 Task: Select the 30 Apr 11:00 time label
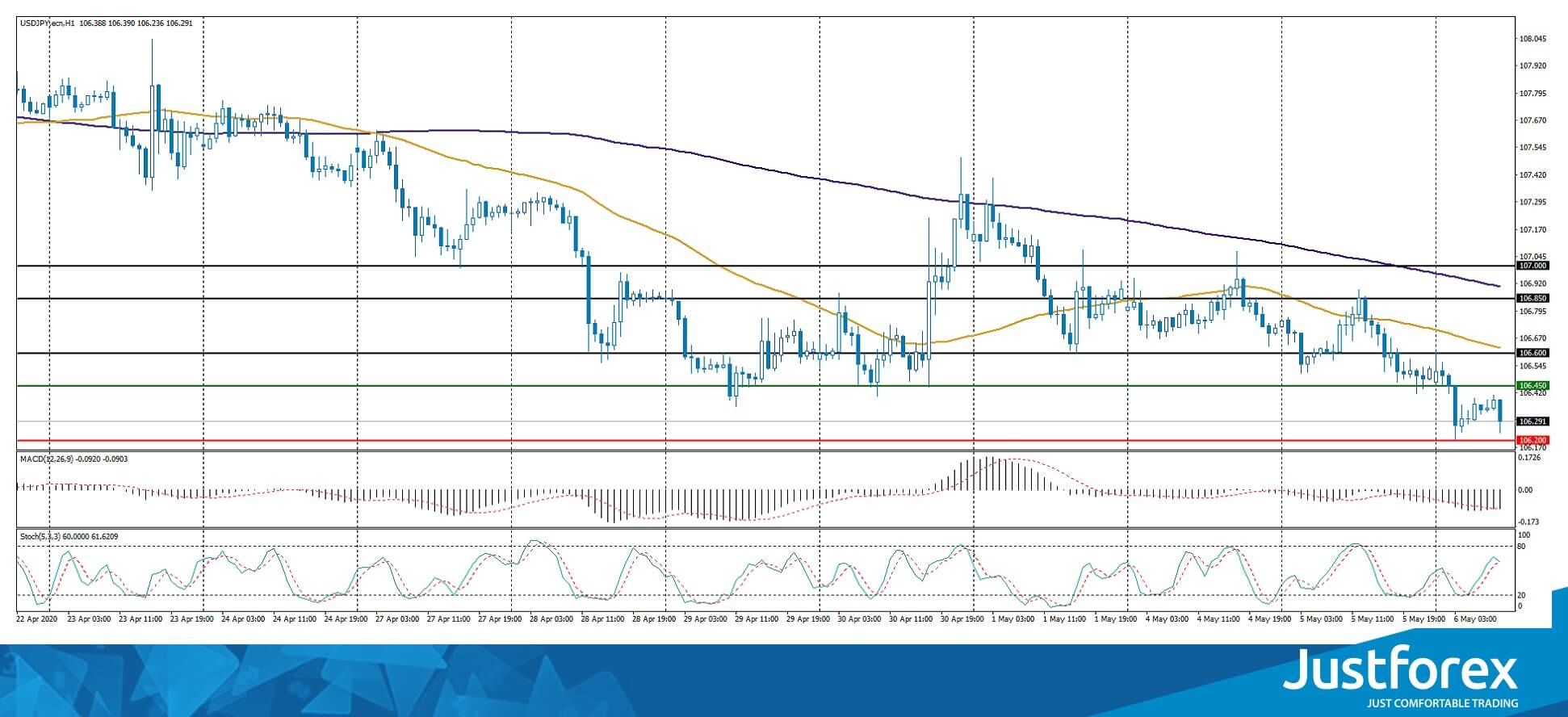click(x=912, y=619)
